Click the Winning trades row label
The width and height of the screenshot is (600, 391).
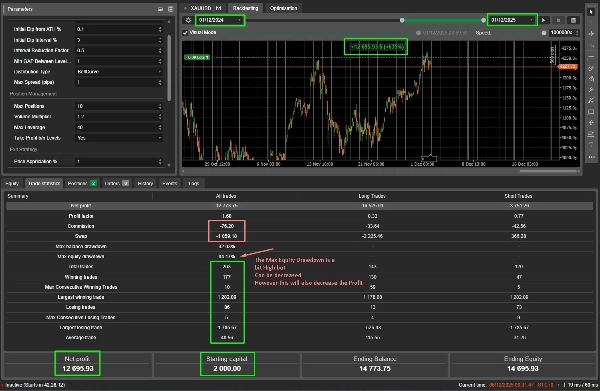point(81,277)
